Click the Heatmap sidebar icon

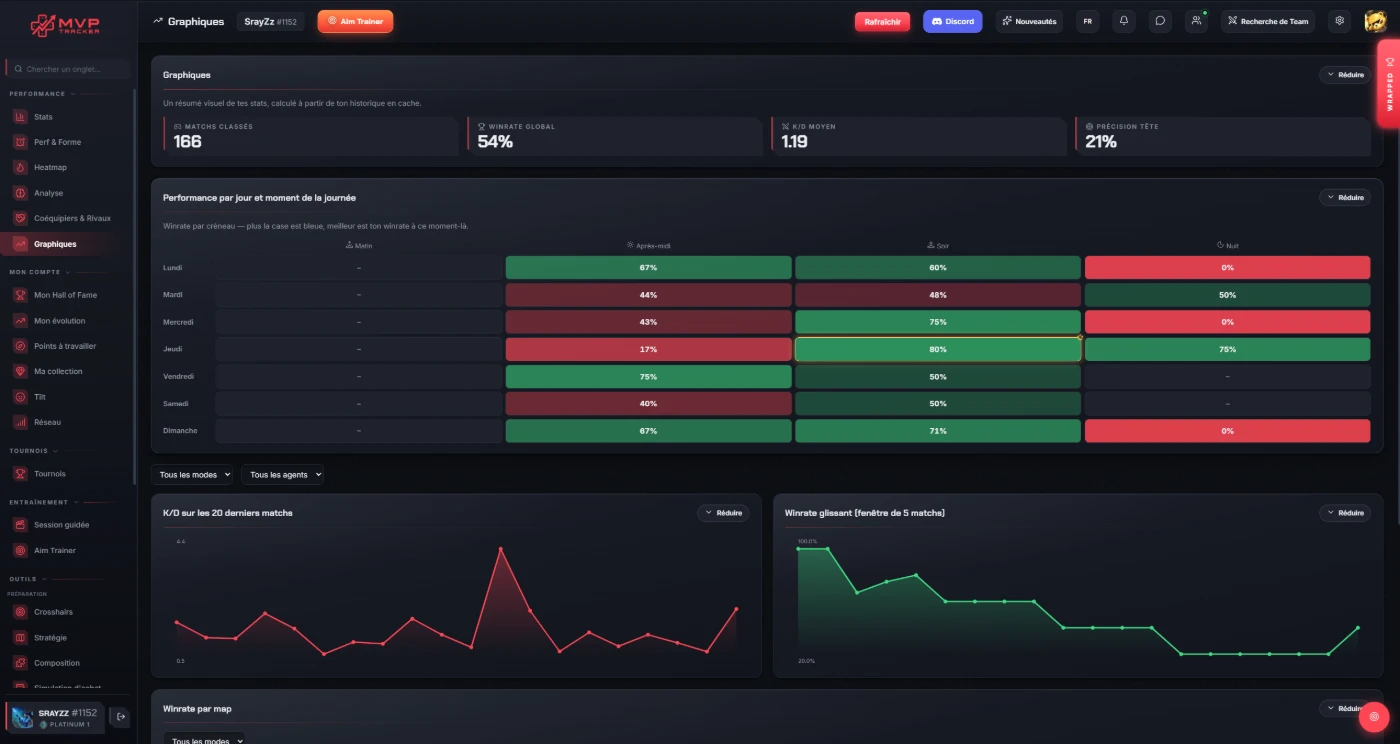pos(20,168)
